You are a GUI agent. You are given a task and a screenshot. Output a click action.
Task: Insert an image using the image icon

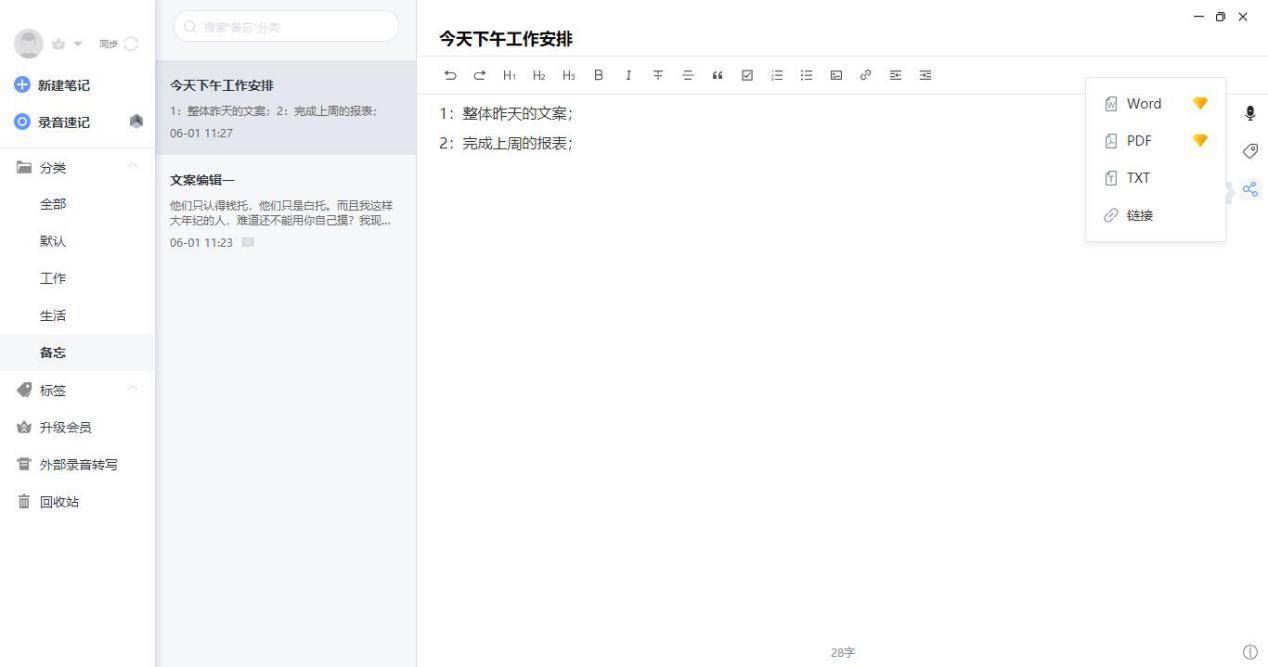836,75
